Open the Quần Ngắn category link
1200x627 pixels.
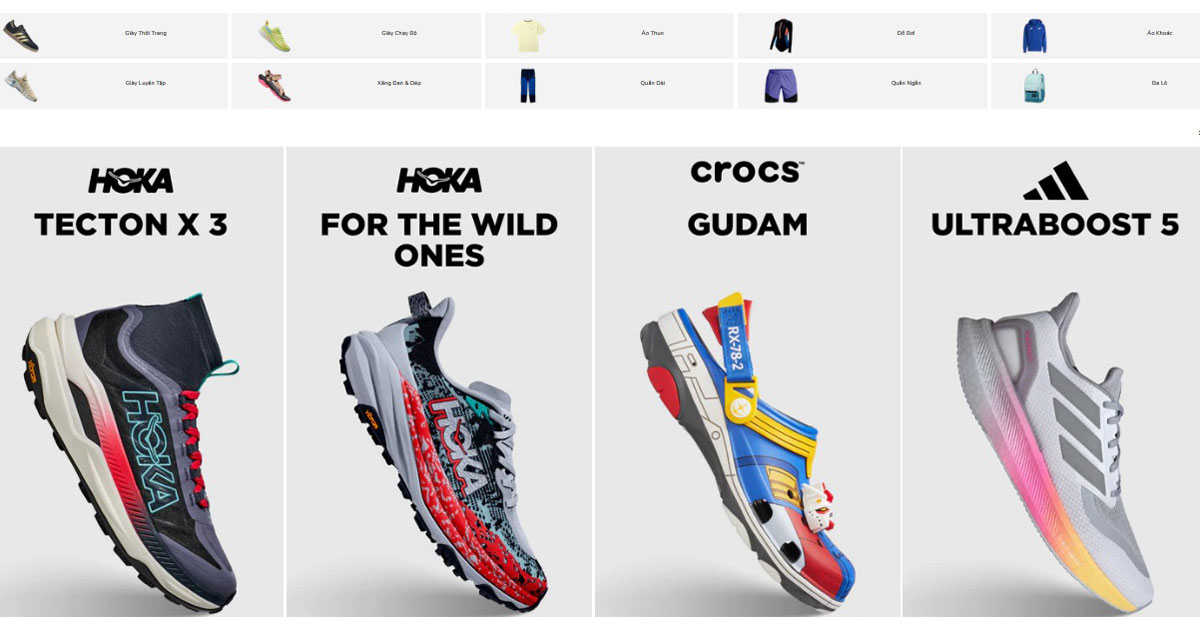[x=906, y=83]
